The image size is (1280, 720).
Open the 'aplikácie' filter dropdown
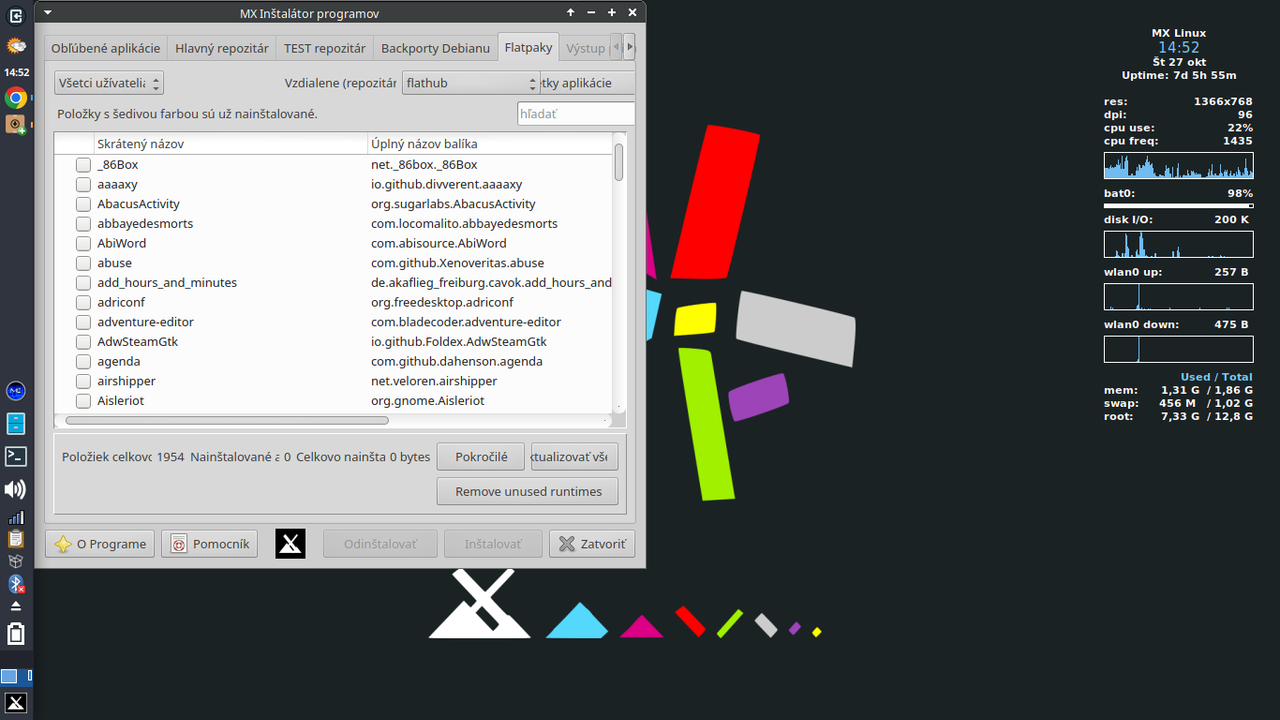[x=588, y=83]
